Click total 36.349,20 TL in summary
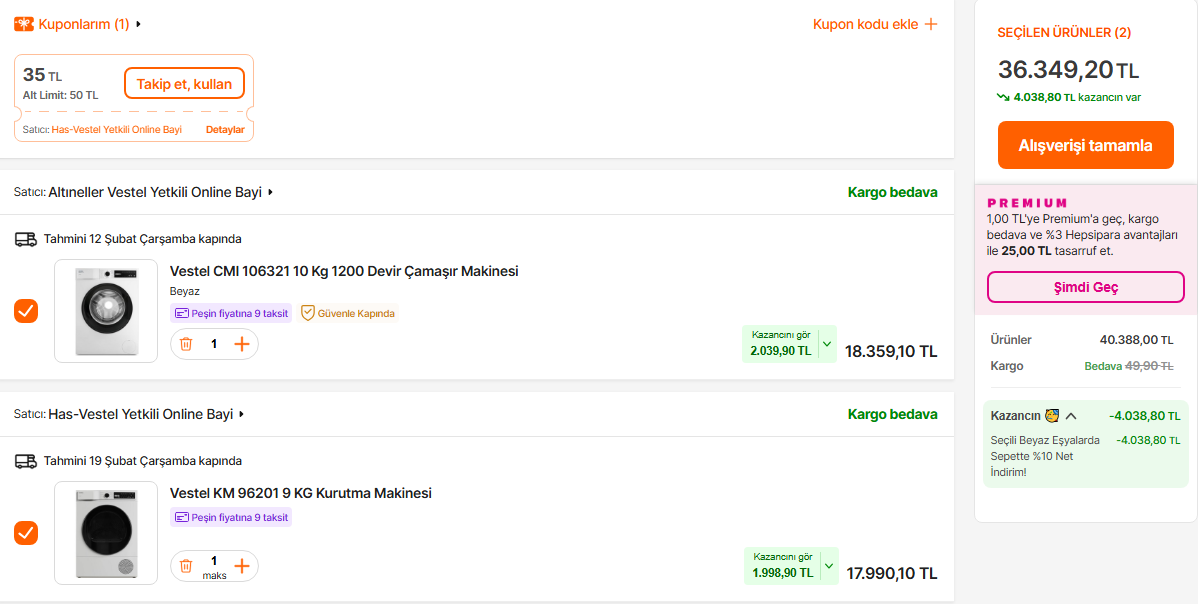1198x604 pixels. click(1068, 69)
